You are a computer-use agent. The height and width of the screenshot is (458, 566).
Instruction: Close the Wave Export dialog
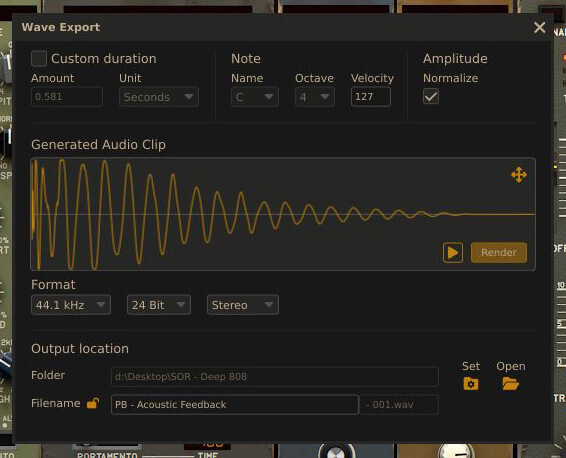[539, 27]
